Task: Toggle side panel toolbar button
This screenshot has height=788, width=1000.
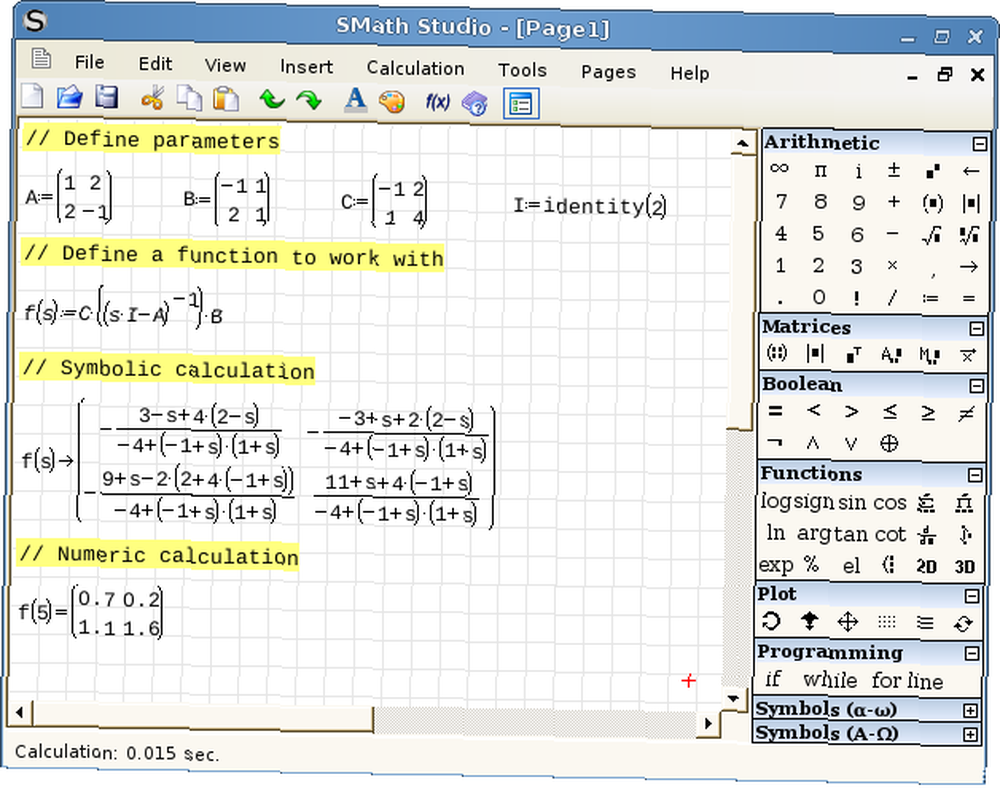Action: point(521,104)
